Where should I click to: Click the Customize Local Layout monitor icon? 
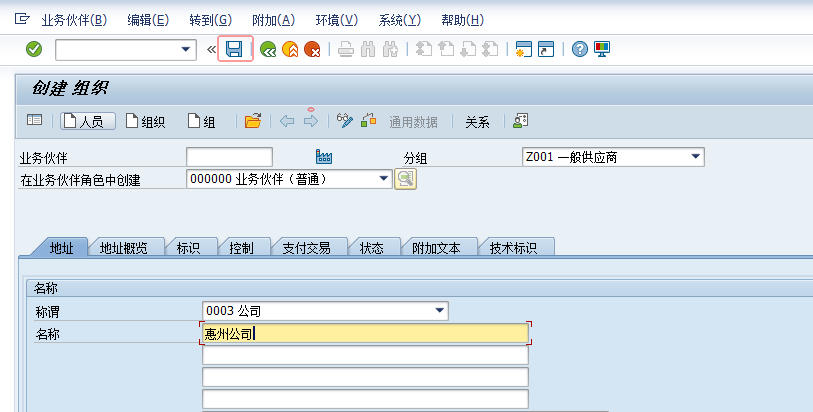(602, 49)
